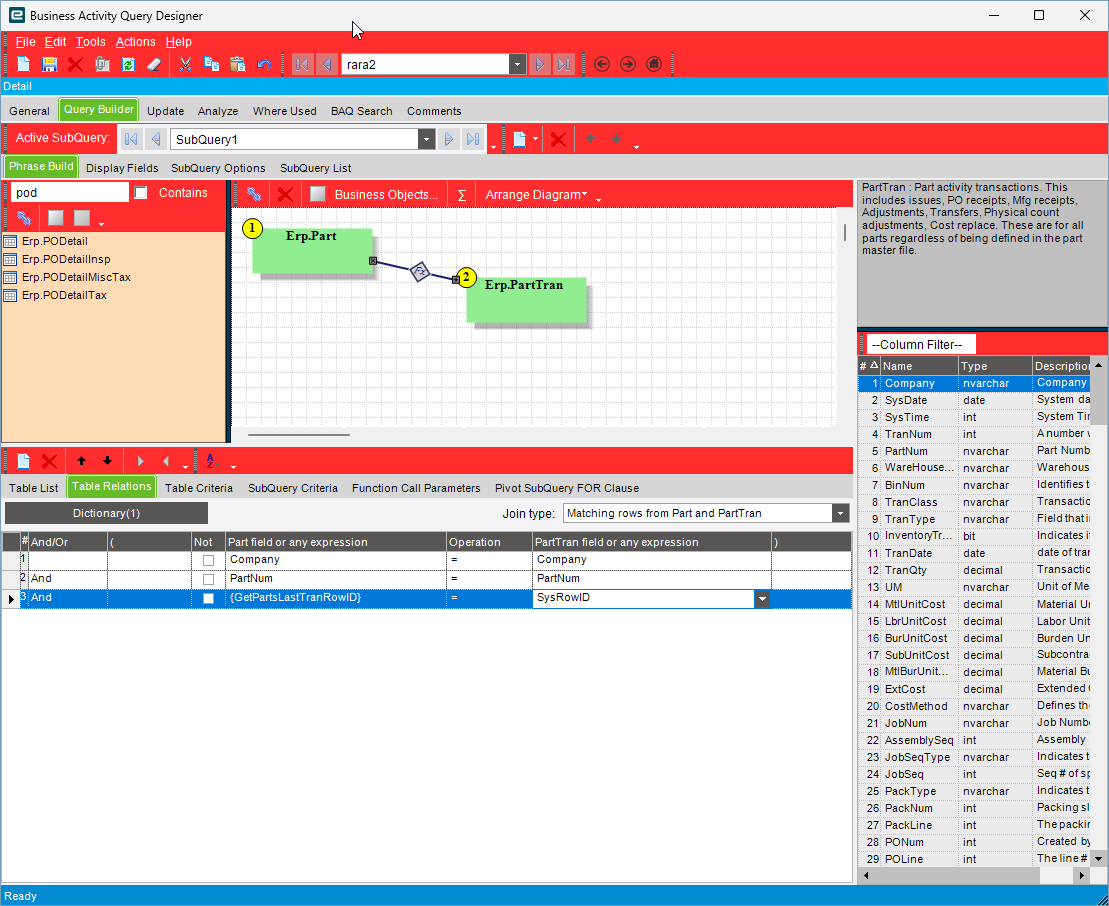The image size is (1109, 906).
Task: Open the Join type dropdown
Action: [x=840, y=513]
